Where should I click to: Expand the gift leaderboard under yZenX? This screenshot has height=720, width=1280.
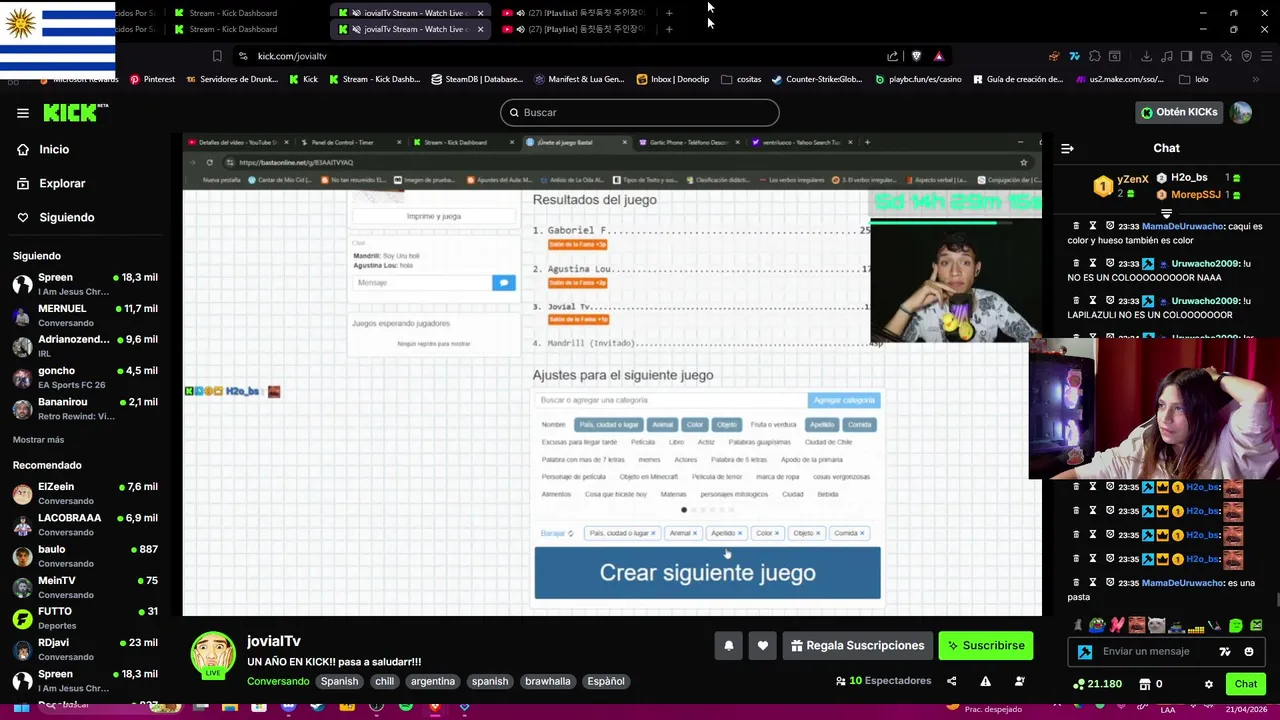click(1166, 213)
